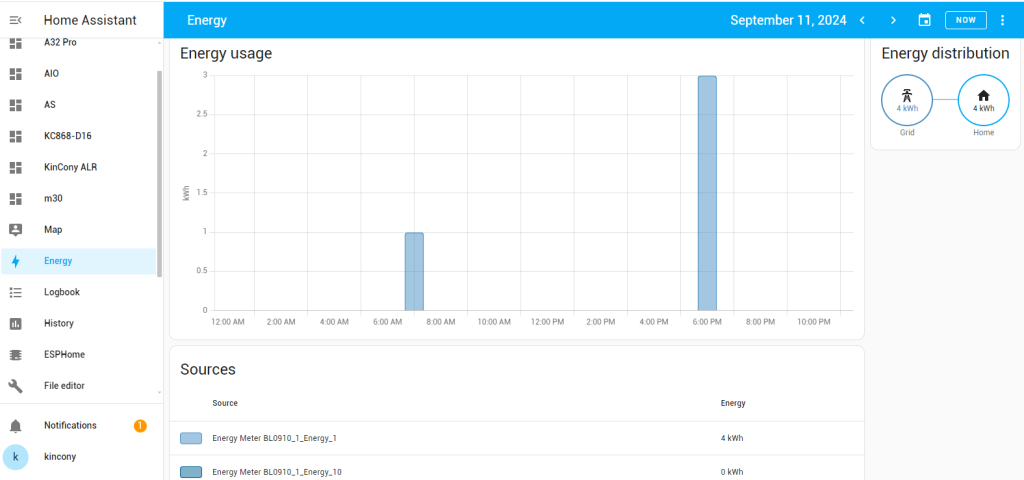This screenshot has height=480, width=1024.
Task: Click the ESPHome sidebar icon
Action: click(x=15, y=355)
